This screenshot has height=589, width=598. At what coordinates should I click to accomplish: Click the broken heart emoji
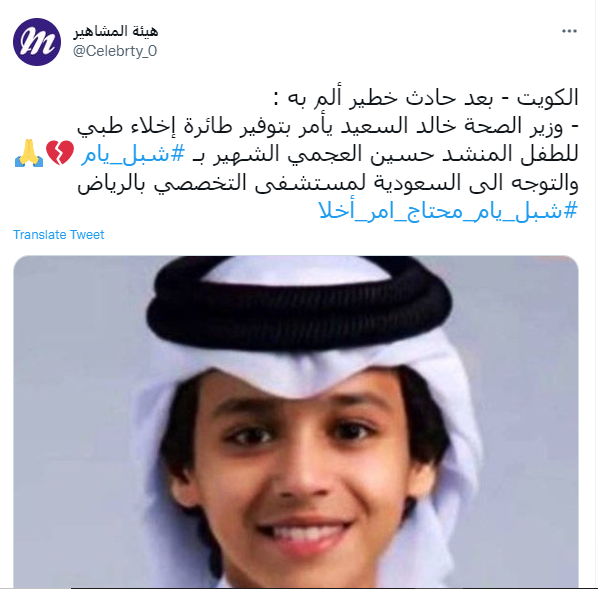[59, 153]
